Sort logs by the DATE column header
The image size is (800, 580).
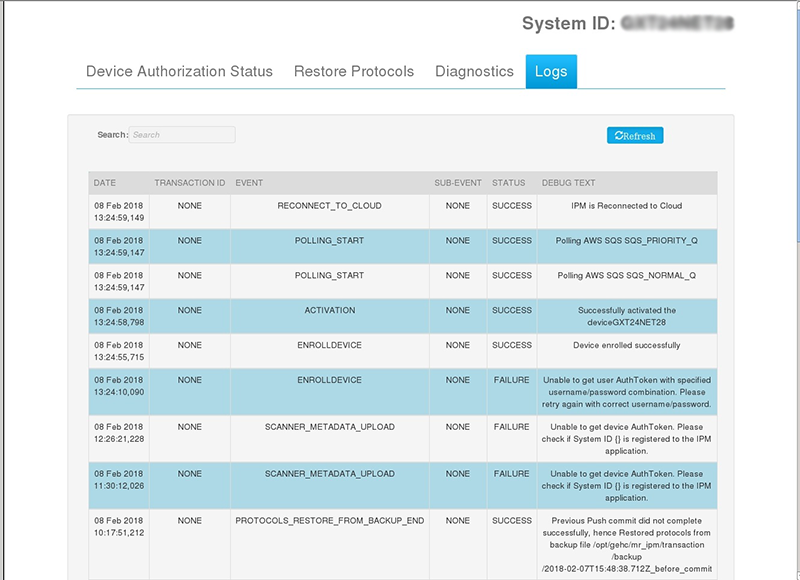pyautogui.click(x=105, y=183)
